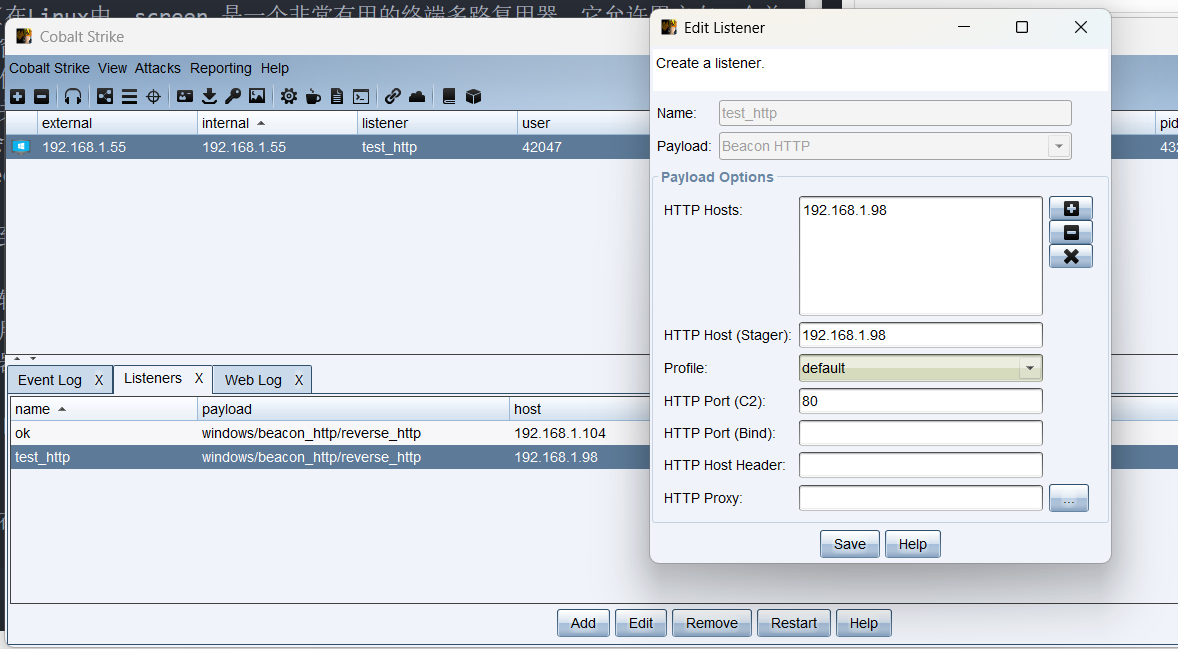Open credentials via key icon

pyautogui.click(x=232, y=96)
